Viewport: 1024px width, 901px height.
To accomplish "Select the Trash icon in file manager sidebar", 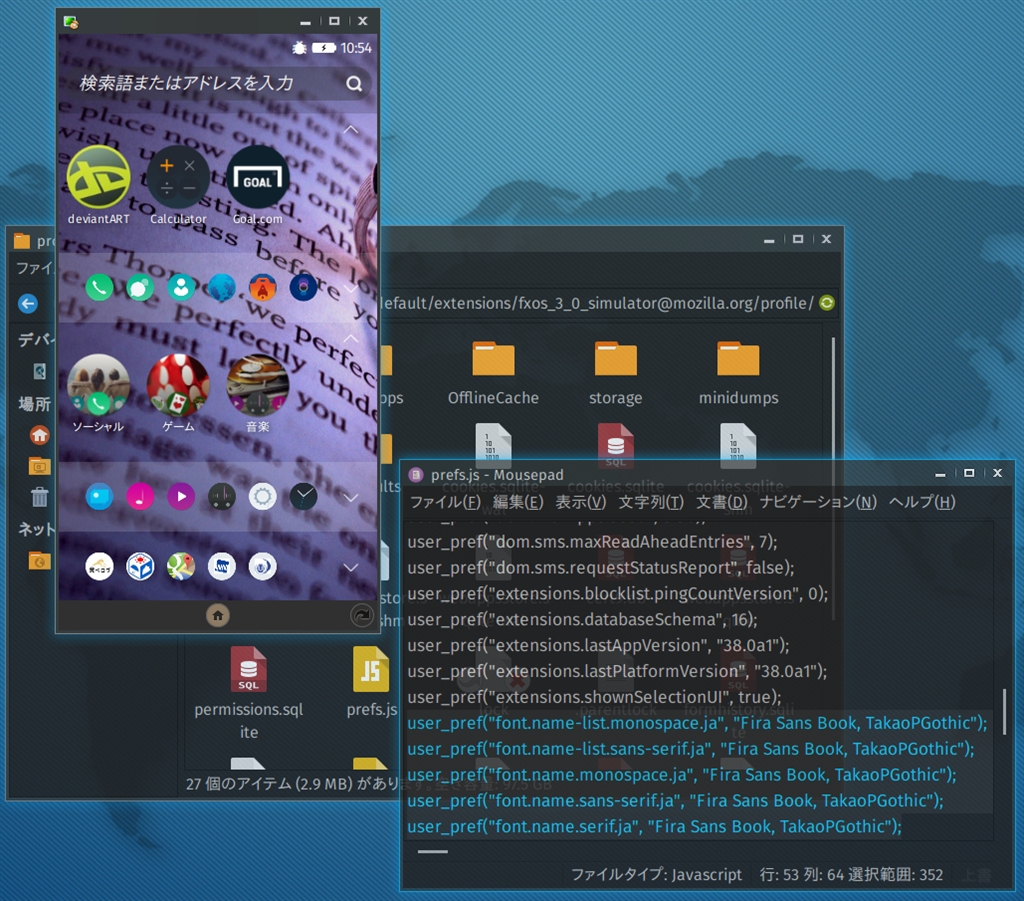I will (x=39, y=497).
